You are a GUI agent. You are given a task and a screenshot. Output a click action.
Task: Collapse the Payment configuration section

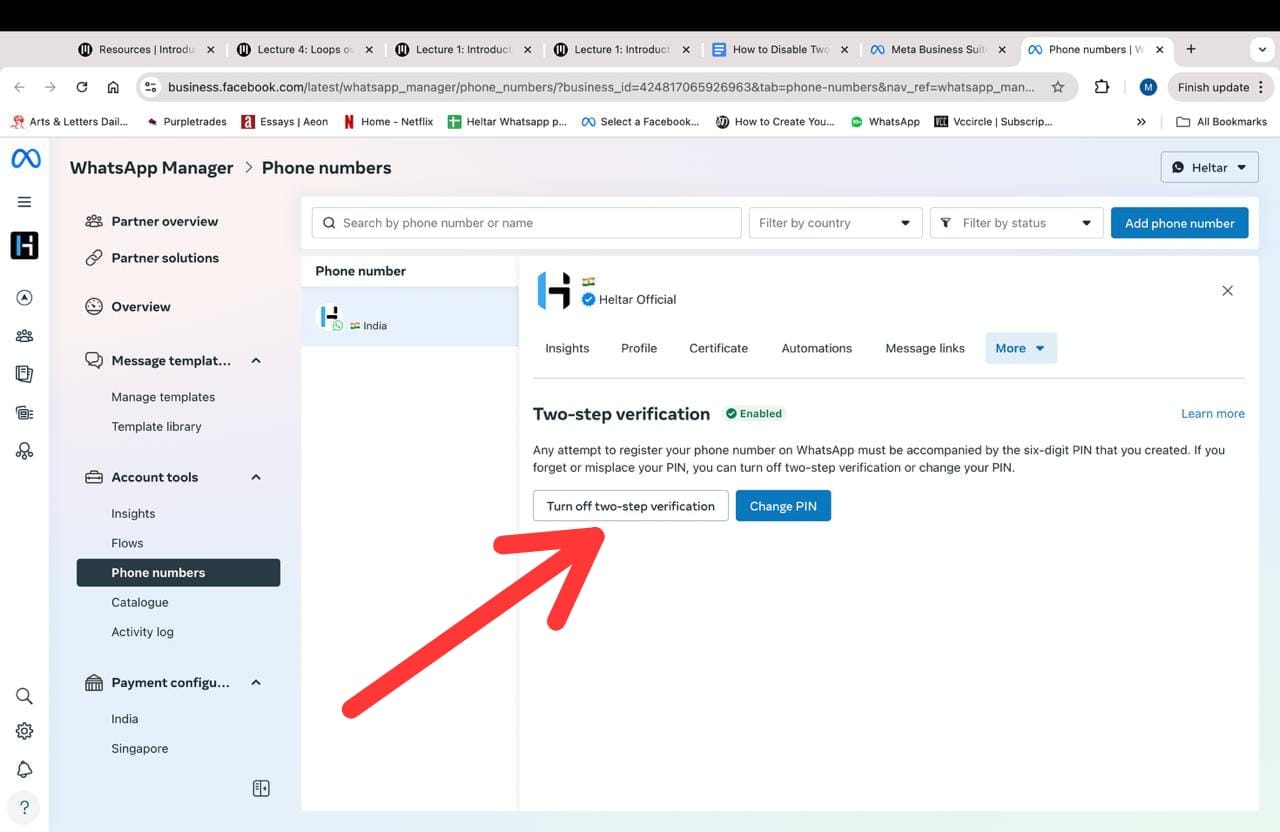[256, 683]
